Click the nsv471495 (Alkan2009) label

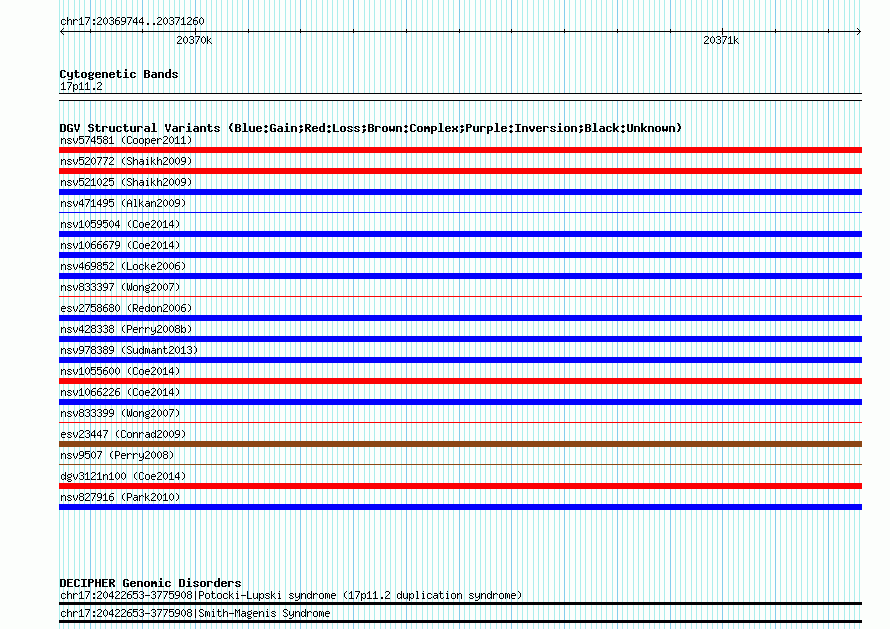(x=123, y=203)
